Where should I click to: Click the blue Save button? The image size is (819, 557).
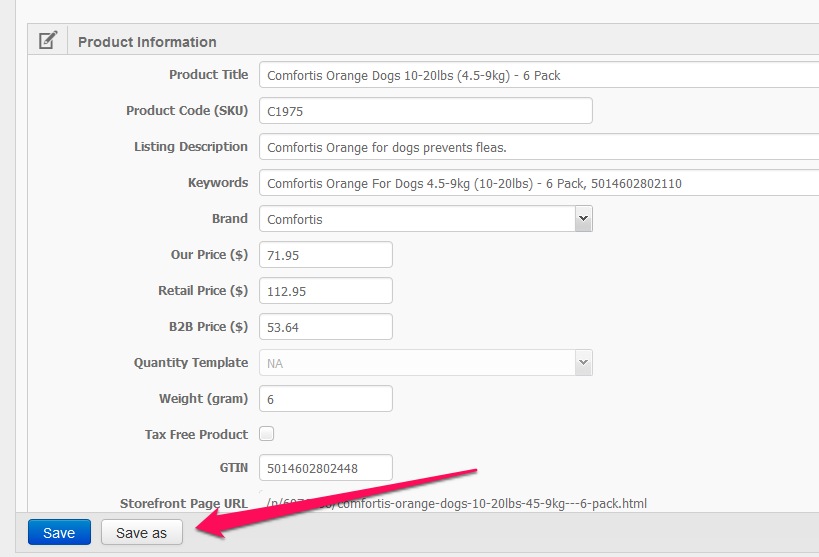click(x=60, y=532)
